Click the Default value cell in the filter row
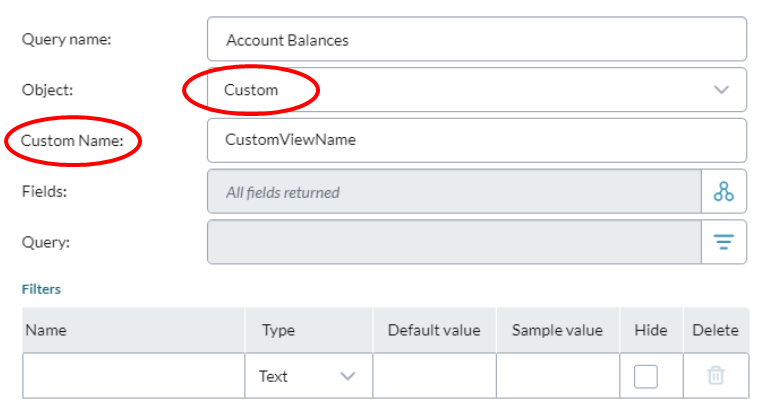Screen dimensions: 778x412 tap(434, 376)
